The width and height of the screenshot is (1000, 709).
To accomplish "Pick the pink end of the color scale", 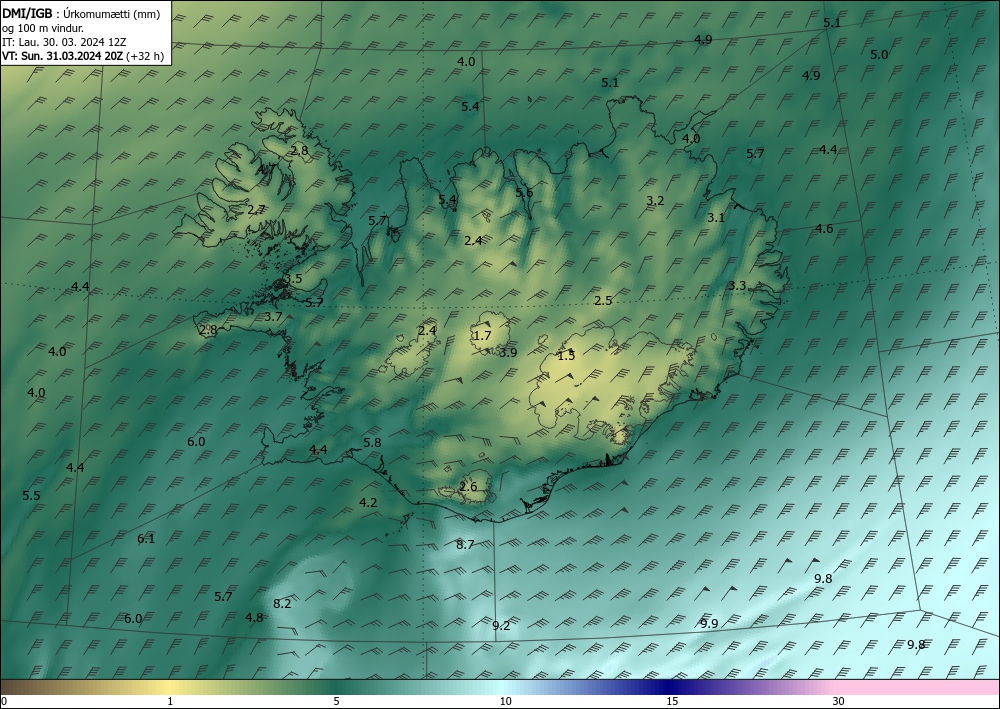I will [x=918, y=687].
